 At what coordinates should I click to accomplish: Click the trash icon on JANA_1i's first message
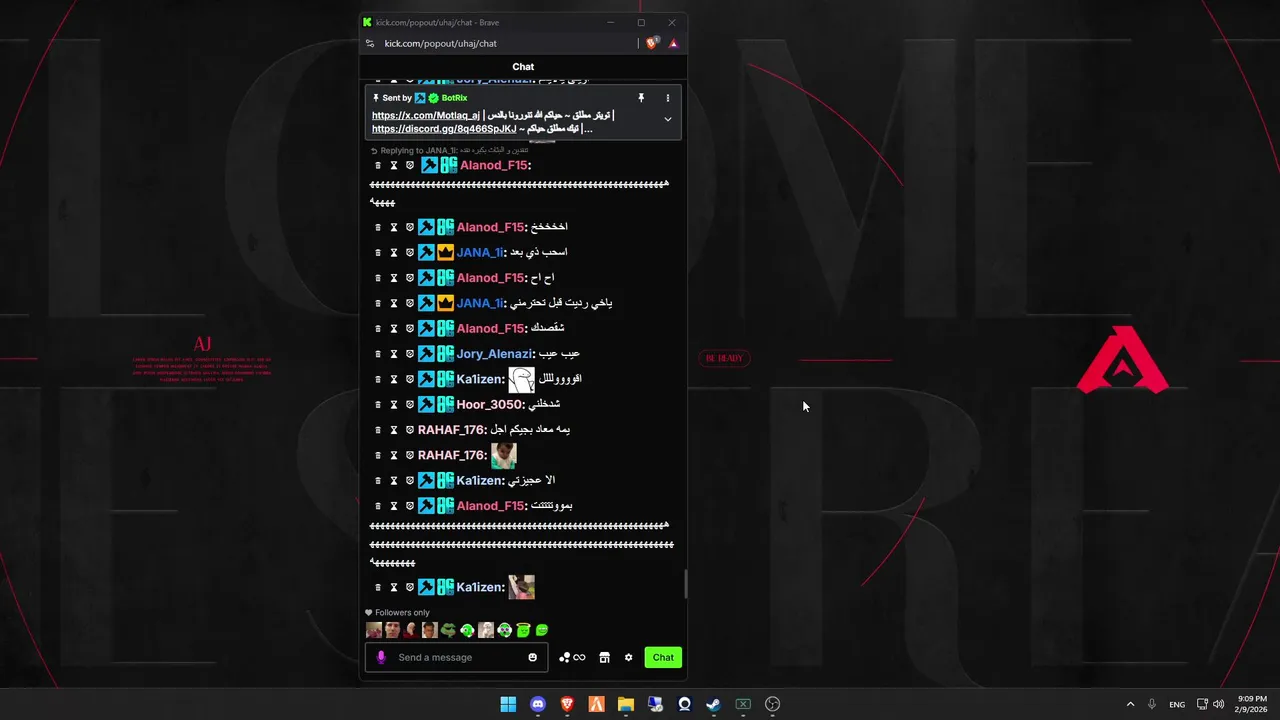(378, 253)
